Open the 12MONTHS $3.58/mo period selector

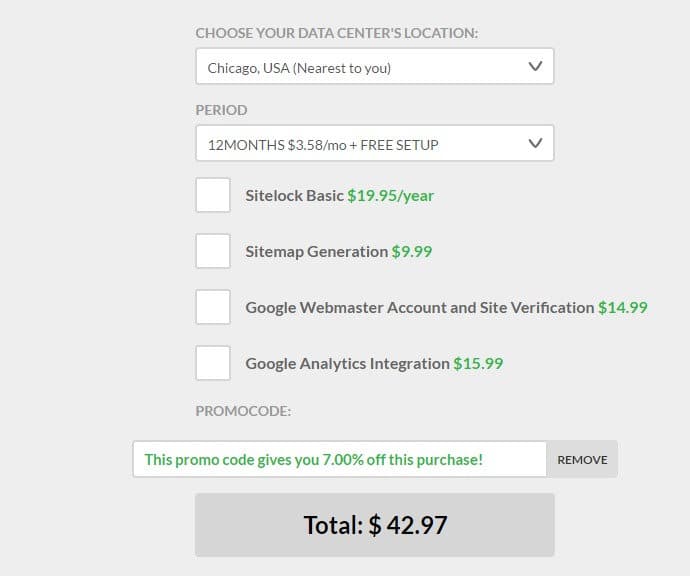click(374, 143)
